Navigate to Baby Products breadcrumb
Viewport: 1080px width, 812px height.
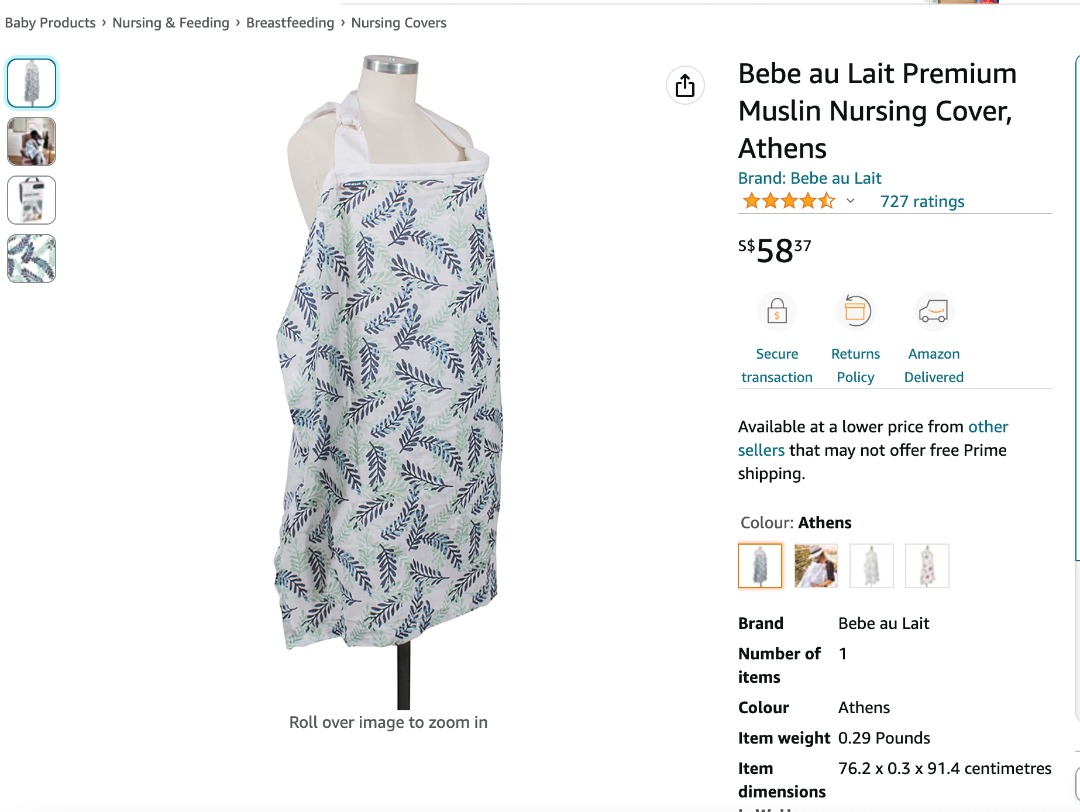[50, 22]
